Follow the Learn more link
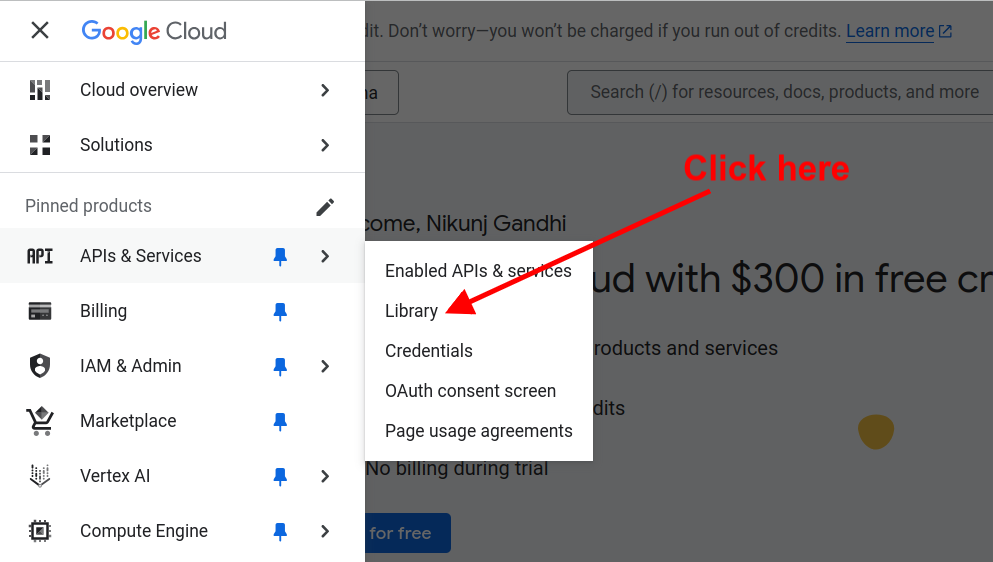Viewport: 993px width, 562px height. 890,31
